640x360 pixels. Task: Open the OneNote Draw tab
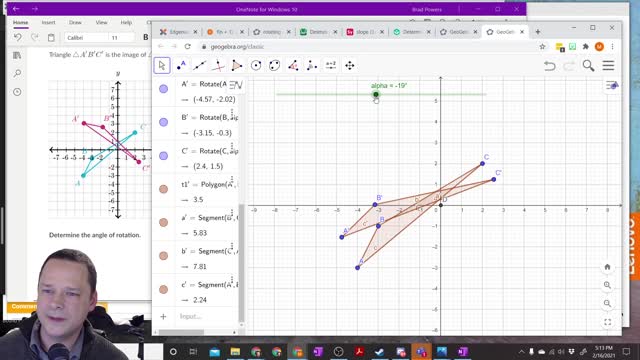tap(75, 22)
